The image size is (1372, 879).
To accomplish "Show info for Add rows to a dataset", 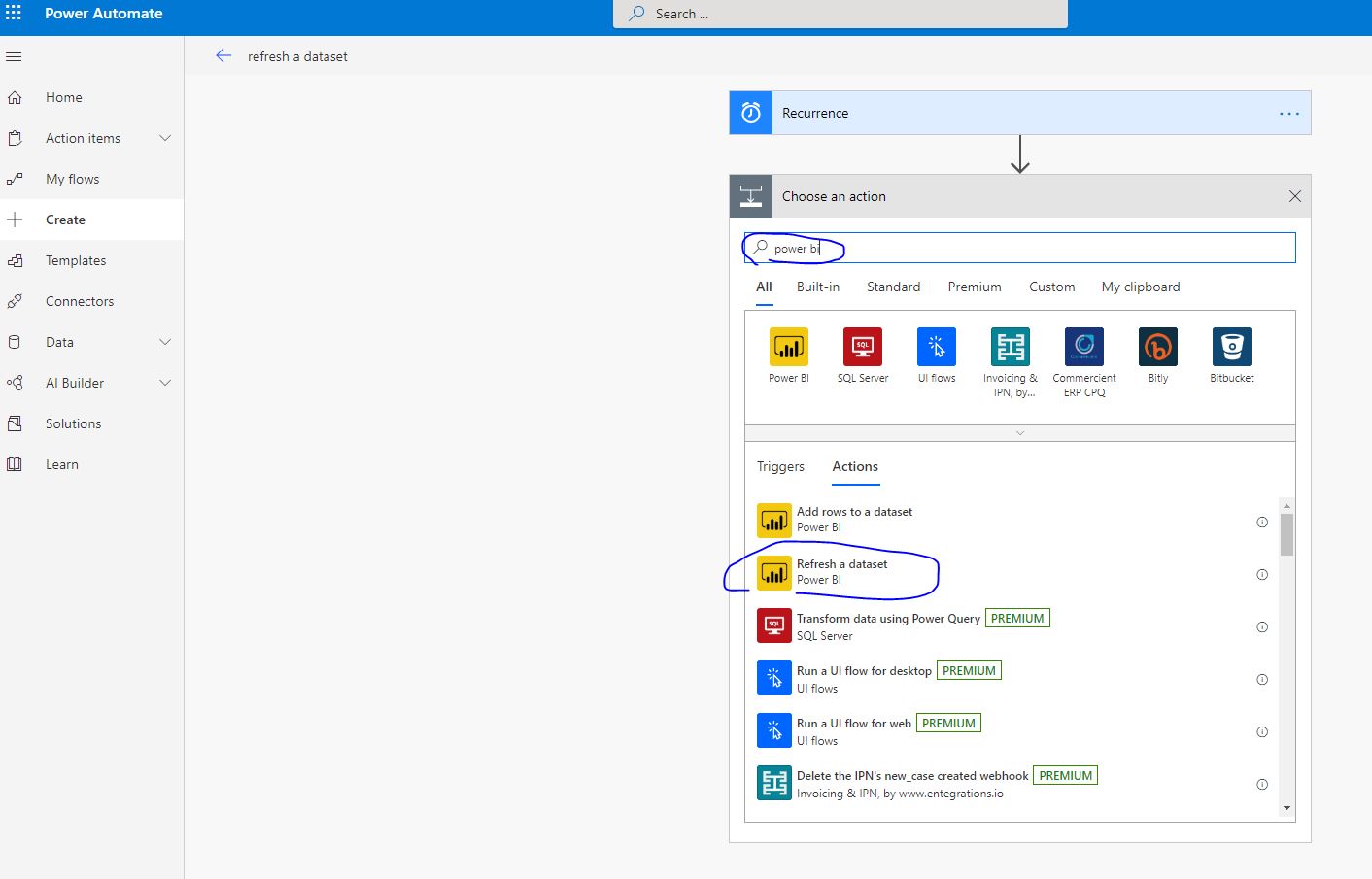I will tap(1262, 522).
